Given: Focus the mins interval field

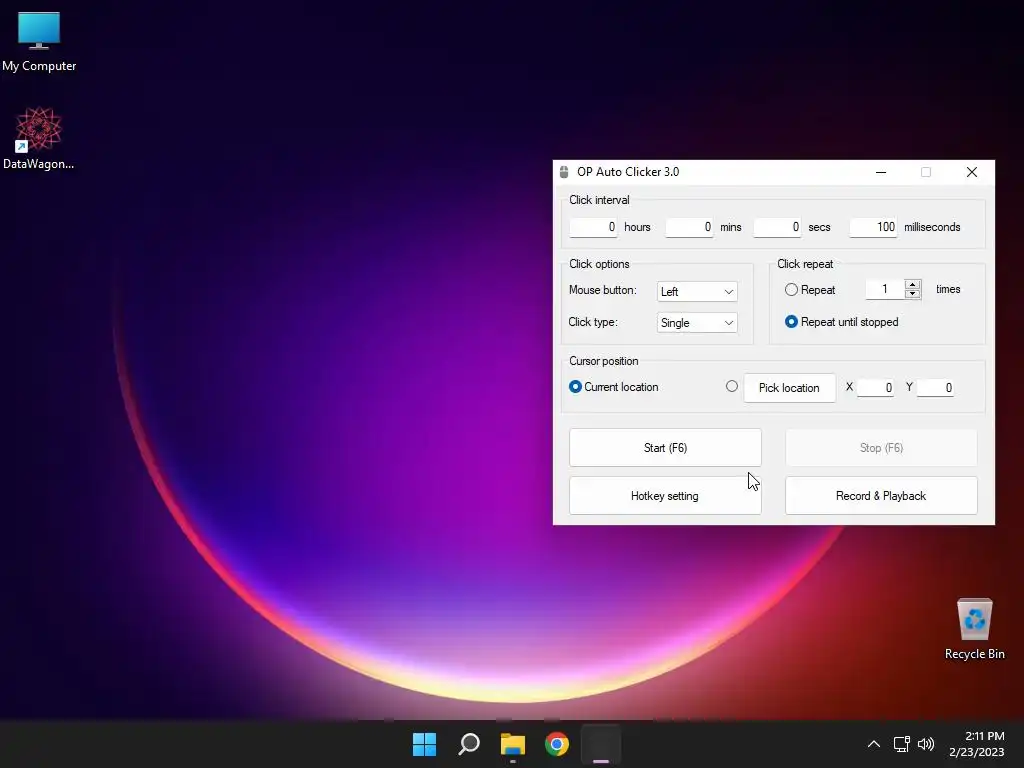Looking at the screenshot, I should click(689, 227).
